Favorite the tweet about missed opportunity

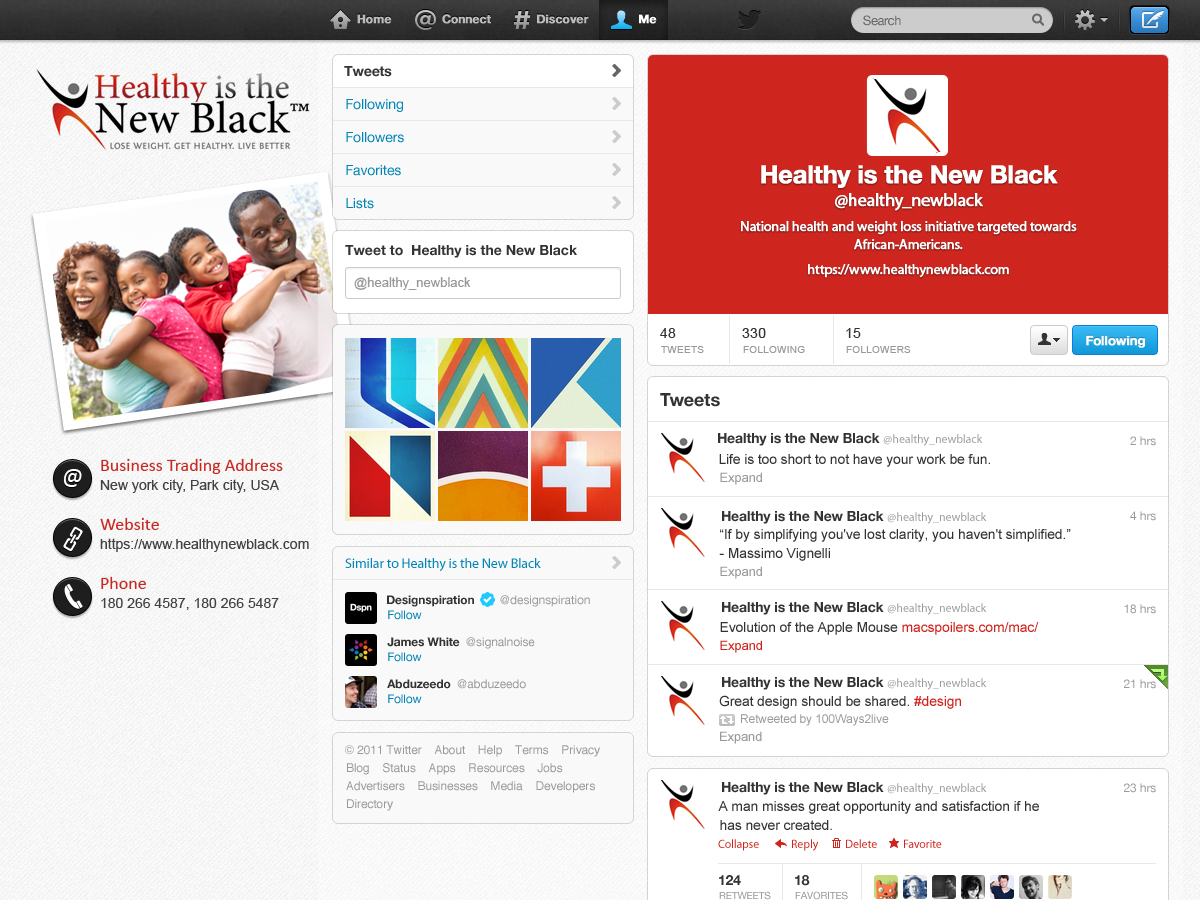(x=914, y=843)
